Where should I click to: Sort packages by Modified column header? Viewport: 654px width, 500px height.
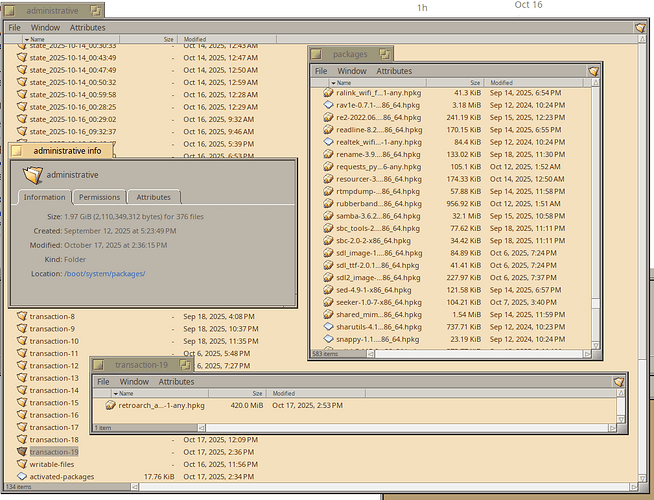click(502, 83)
